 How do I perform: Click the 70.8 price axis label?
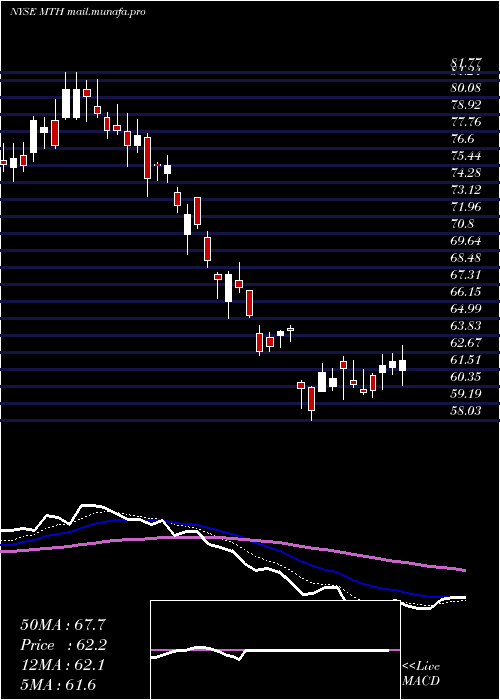pos(462,224)
